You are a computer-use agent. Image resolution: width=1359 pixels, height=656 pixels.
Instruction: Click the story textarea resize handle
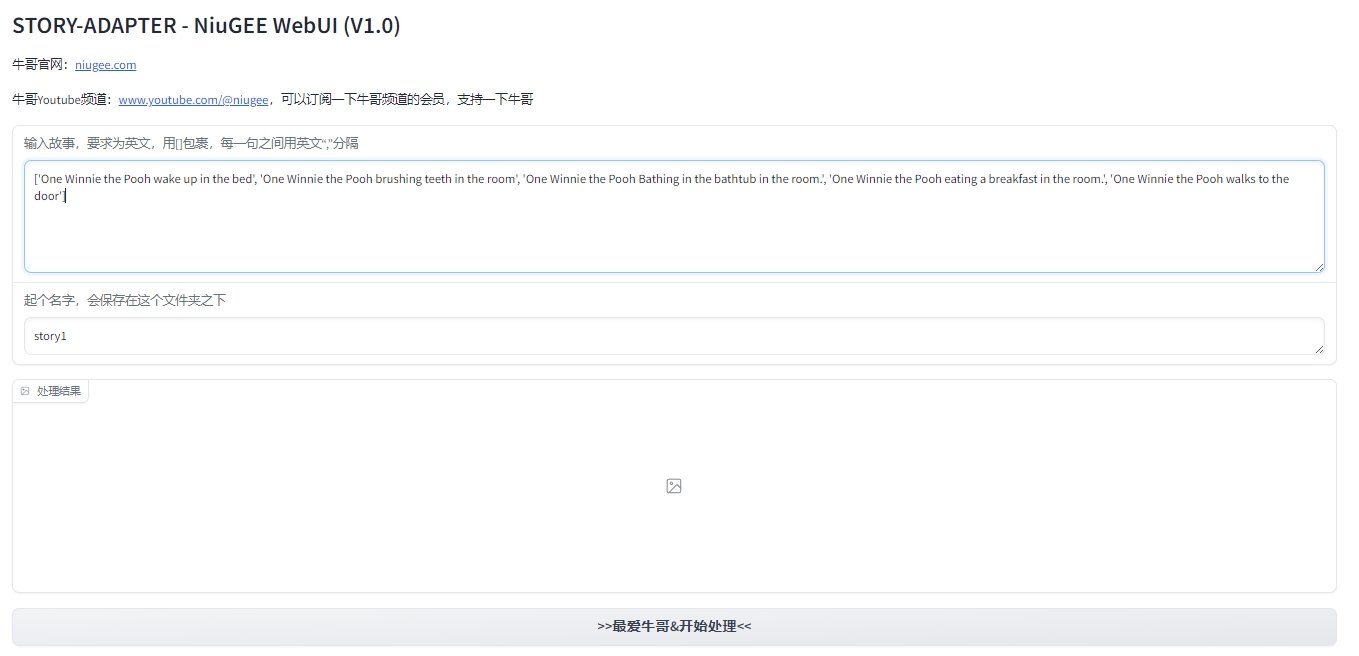click(x=1319, y=267)
